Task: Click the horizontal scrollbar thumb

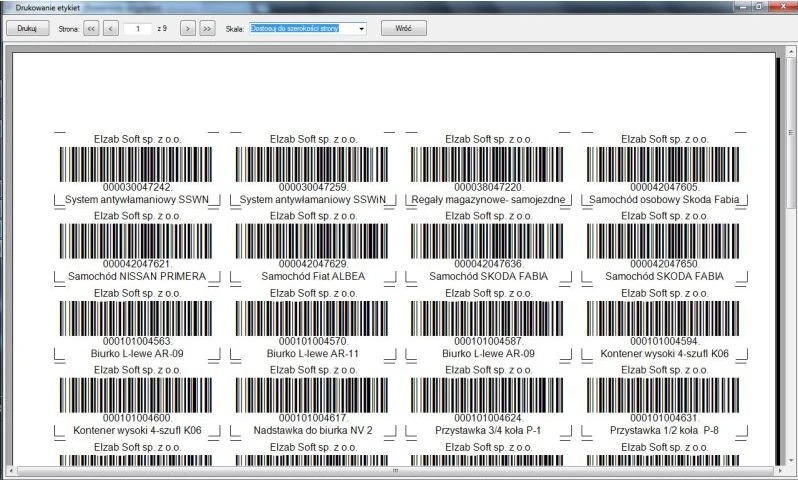Action: point(395,471)
